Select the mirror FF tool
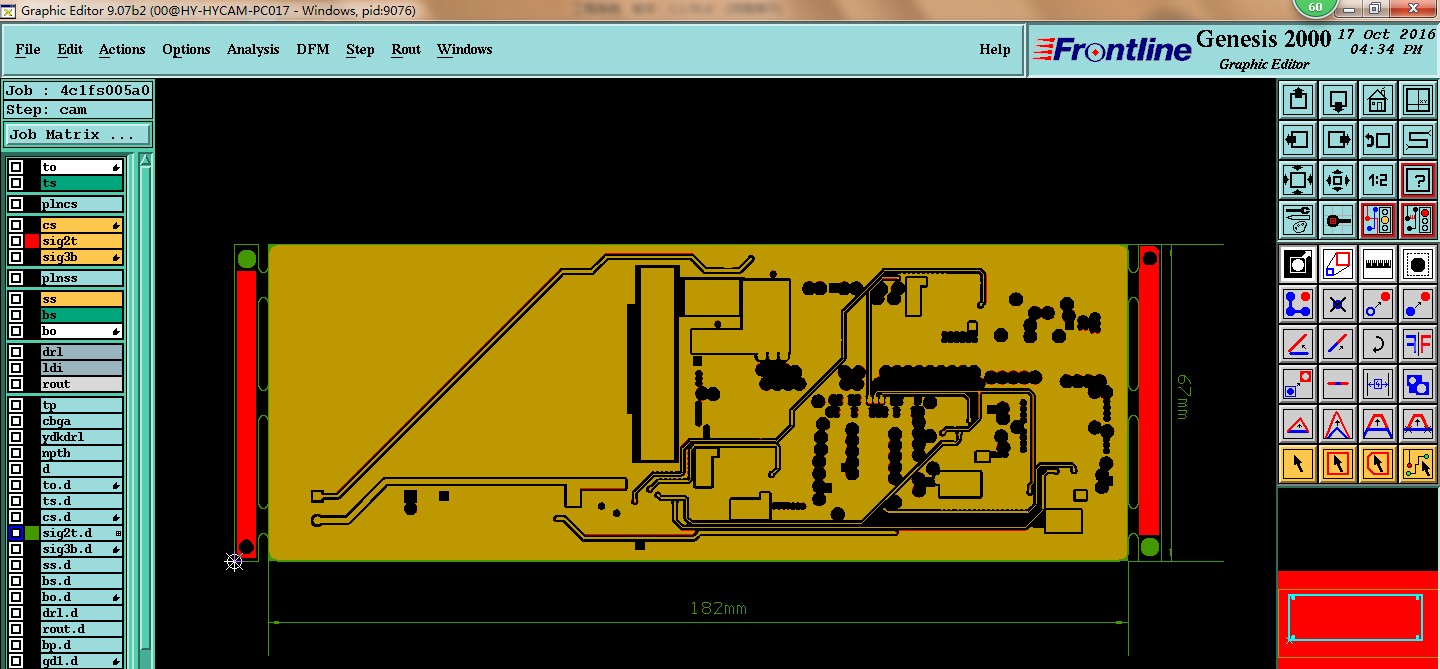 click(1418, 344)
